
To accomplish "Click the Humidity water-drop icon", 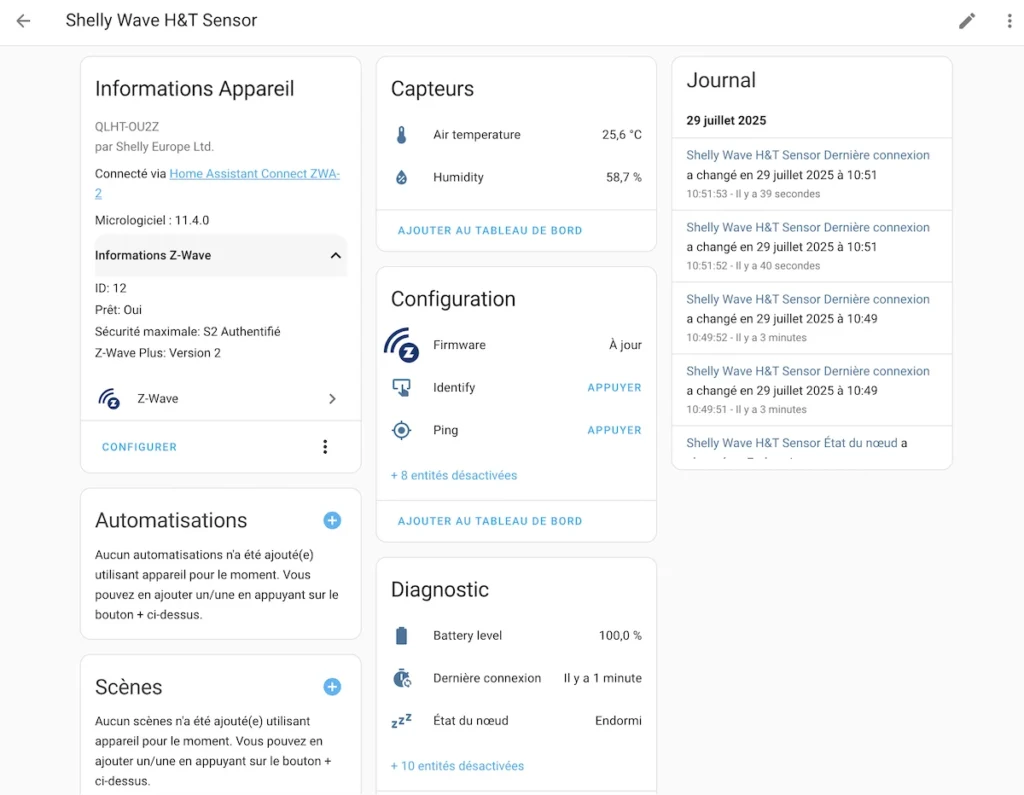I will (401, 177).
